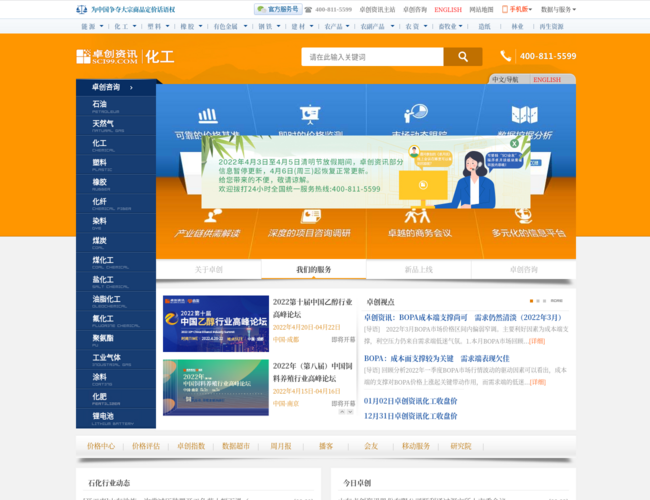Switch to the 卓创咨询 tab under banner
Screen dimensions: 650x500
524,269
